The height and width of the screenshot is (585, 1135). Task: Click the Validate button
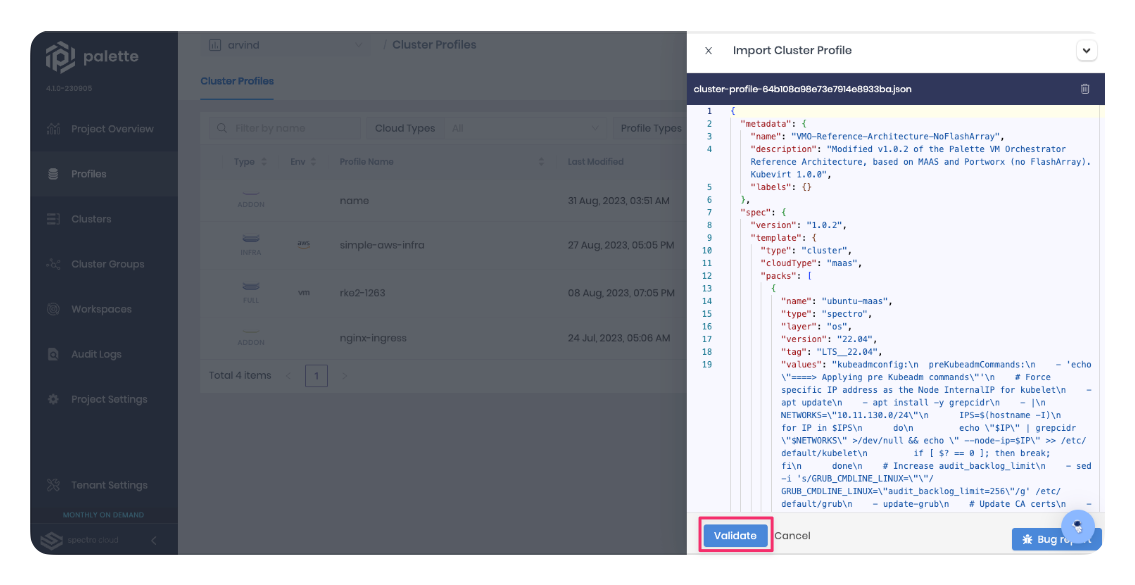click(735, 536)
